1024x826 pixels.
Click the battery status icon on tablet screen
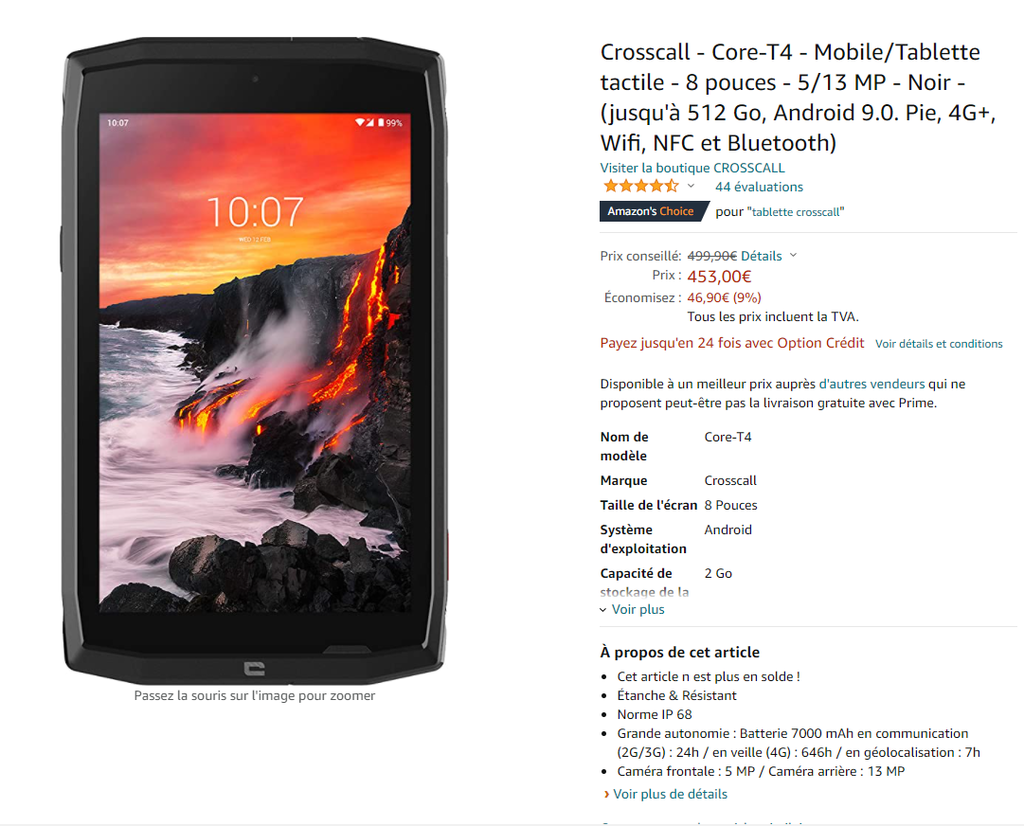[x=381, y=123]
